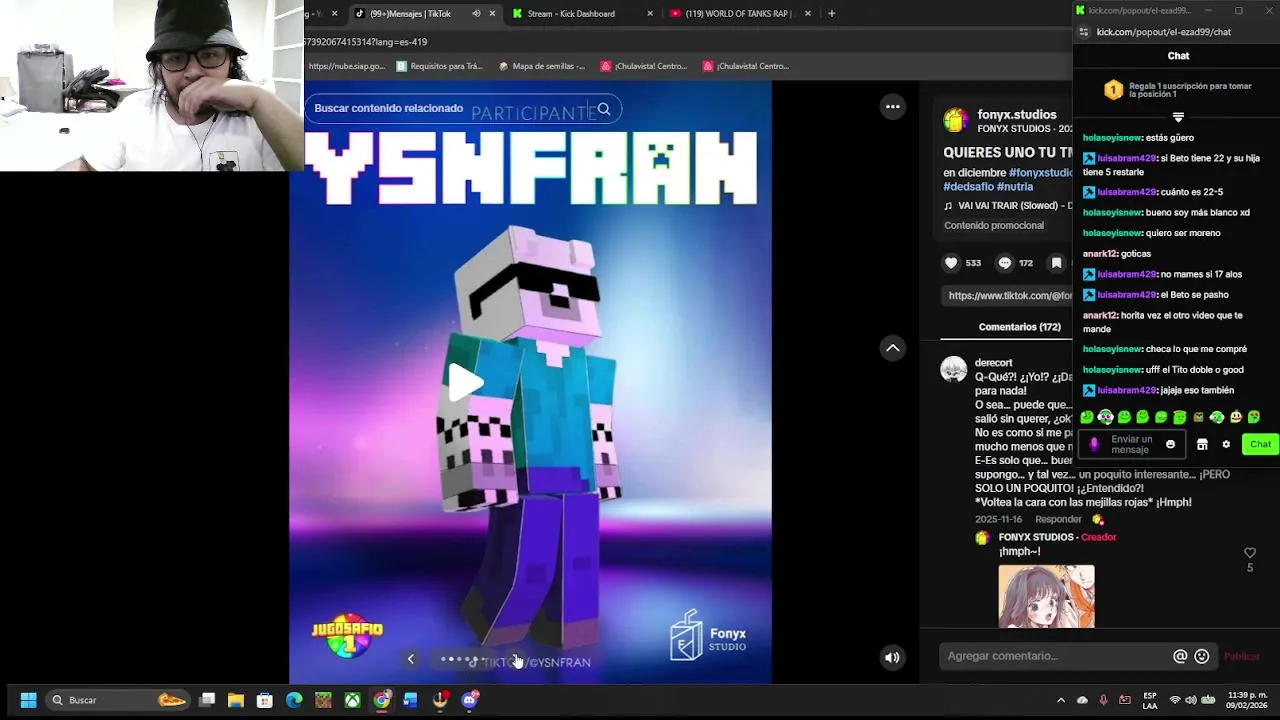Open File Explorer from taskbar
The image size is (1280, 720).
click(x=236, y=700)
